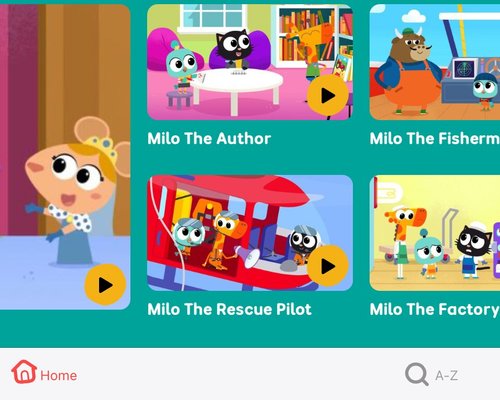Click the "Milo The Rescue Pilot" title text
Image resolution: width=500 pixels, height=400 pixels.
point(229,309)
